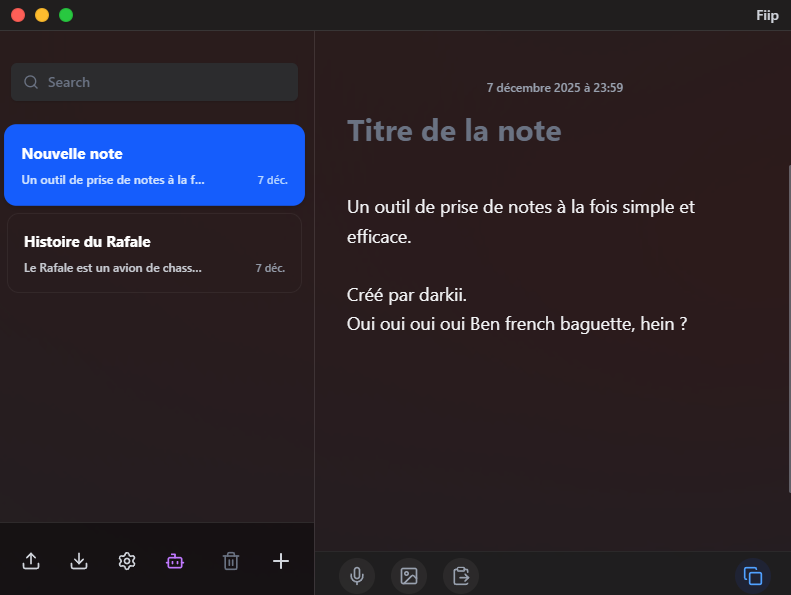Open the Histoire du Rafale note
This screenshot has height=595, width=791.
click(155, 253)
